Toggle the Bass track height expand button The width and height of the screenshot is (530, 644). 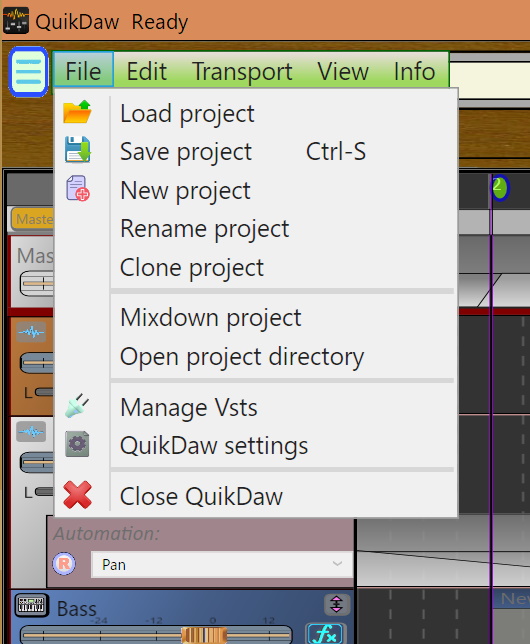337,604
